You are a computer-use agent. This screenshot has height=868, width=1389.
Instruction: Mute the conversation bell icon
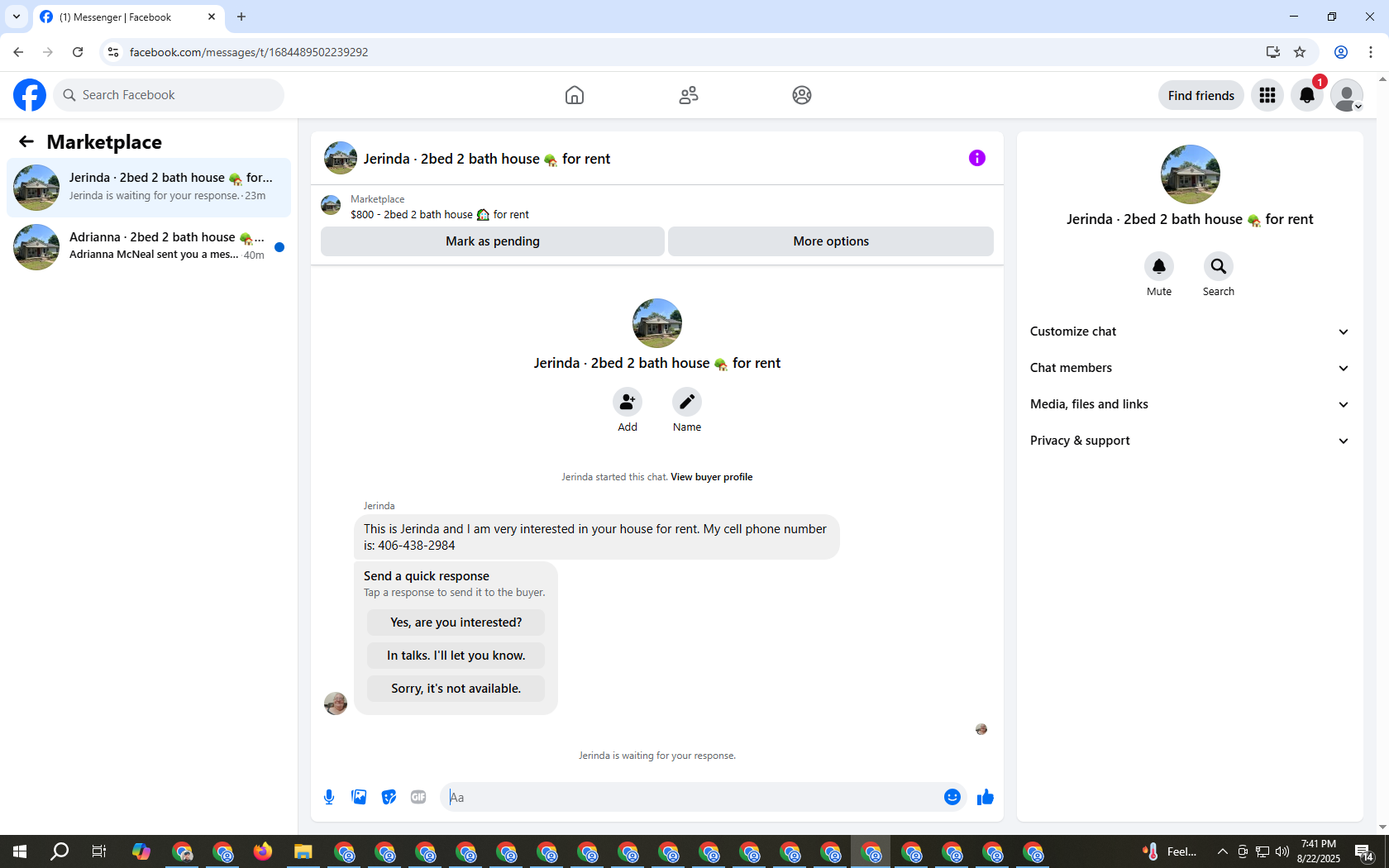[1159, 266]
